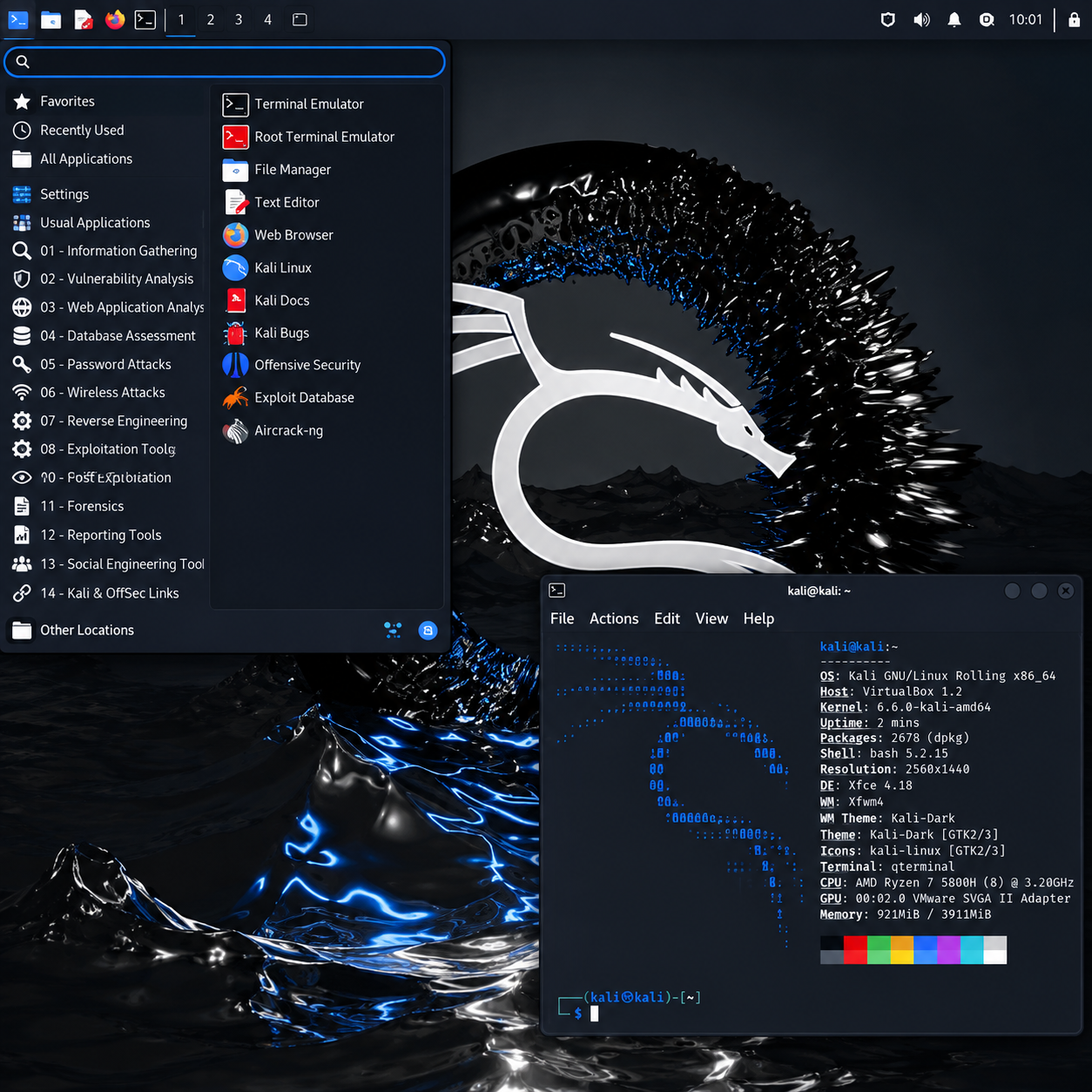Open notifications bell icon
Screen dimensions: 1092x1092
coord(954,19)
